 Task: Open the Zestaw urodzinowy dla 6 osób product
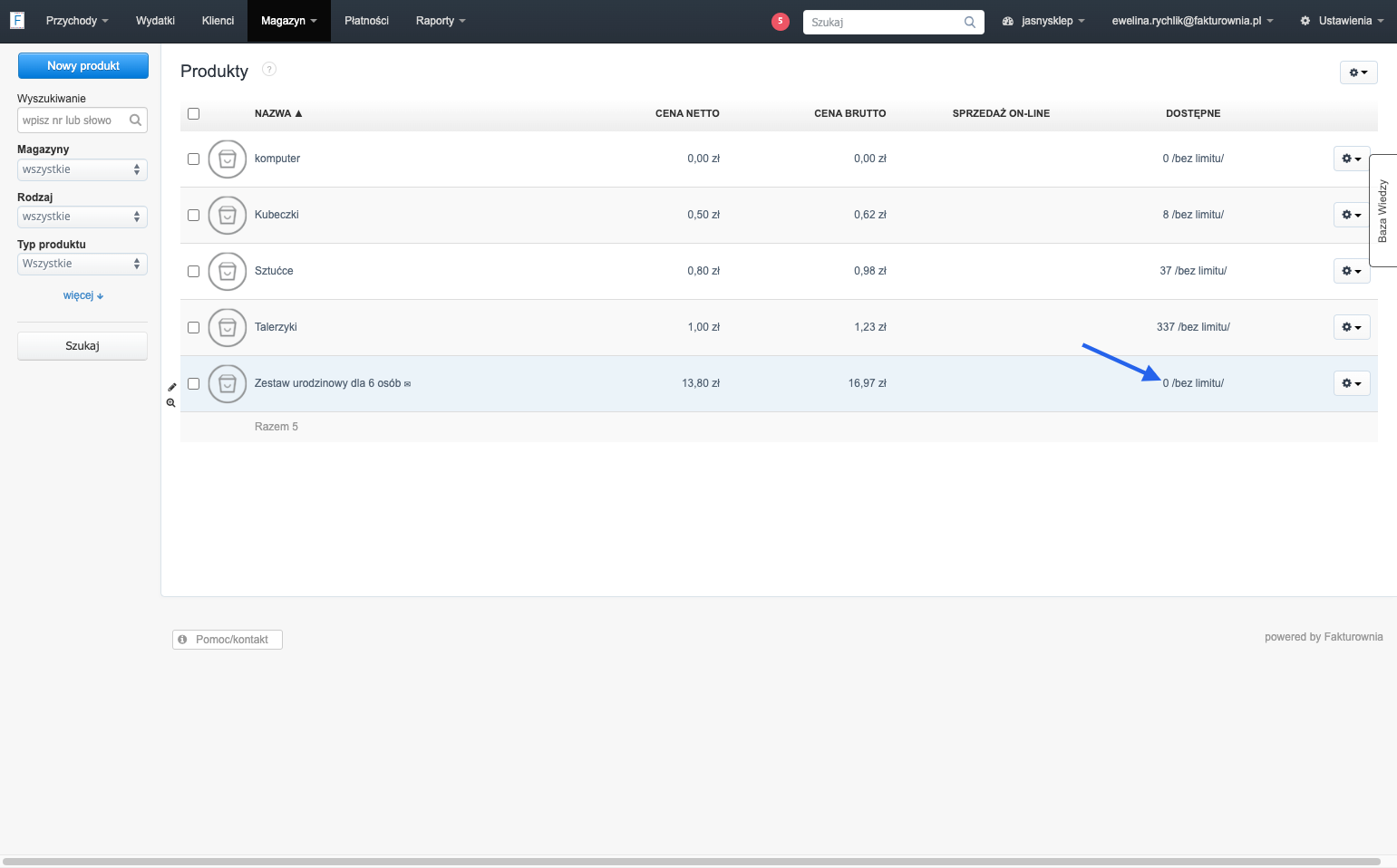click(327, 383)
